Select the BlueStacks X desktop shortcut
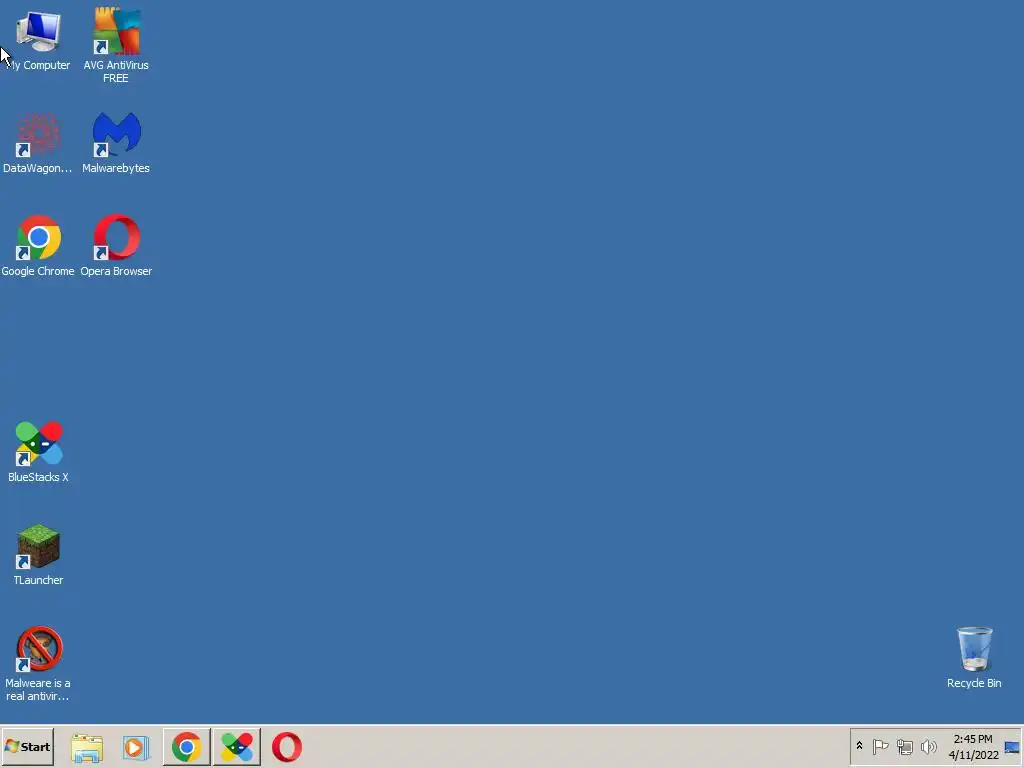The image size is (1024, 768). [38, 452]
